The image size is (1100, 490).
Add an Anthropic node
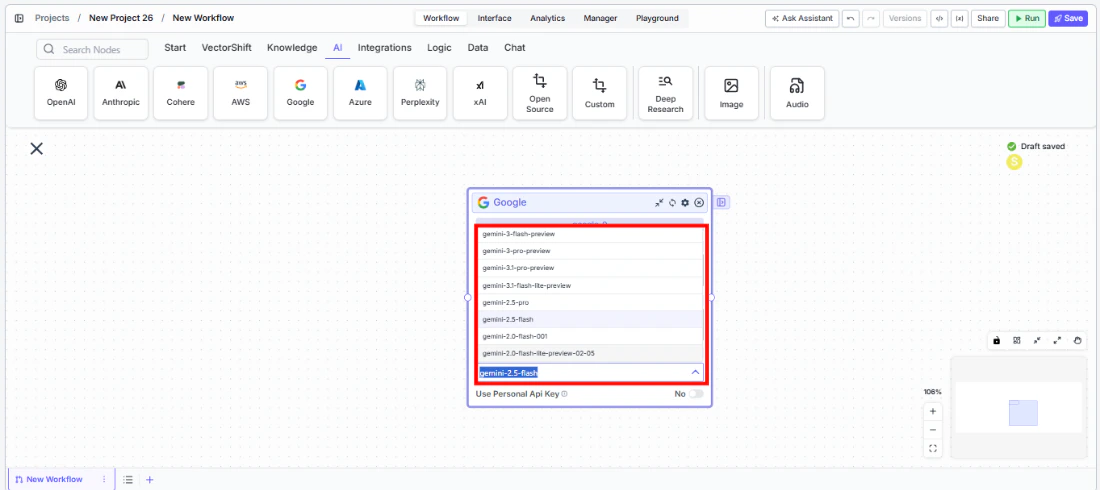(121, 93)
